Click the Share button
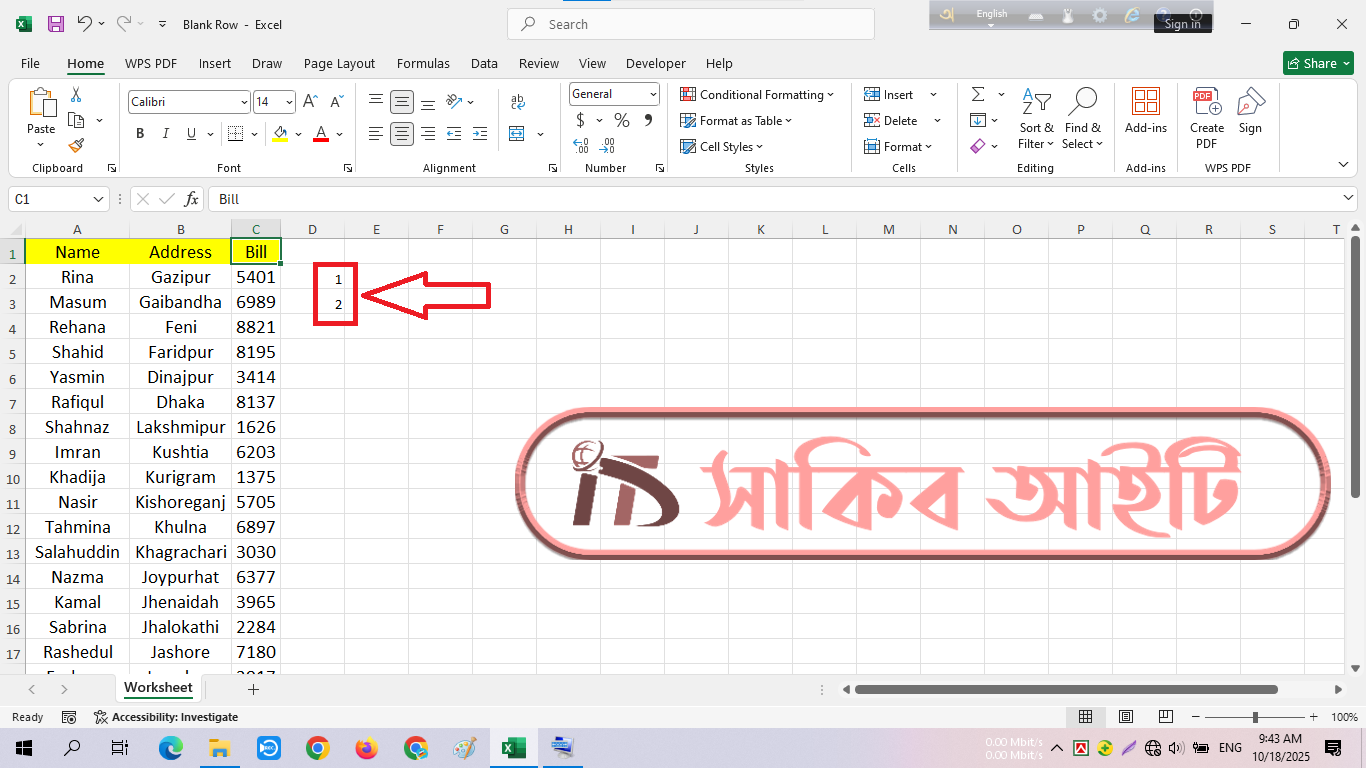 click(x=1318, y=63)
